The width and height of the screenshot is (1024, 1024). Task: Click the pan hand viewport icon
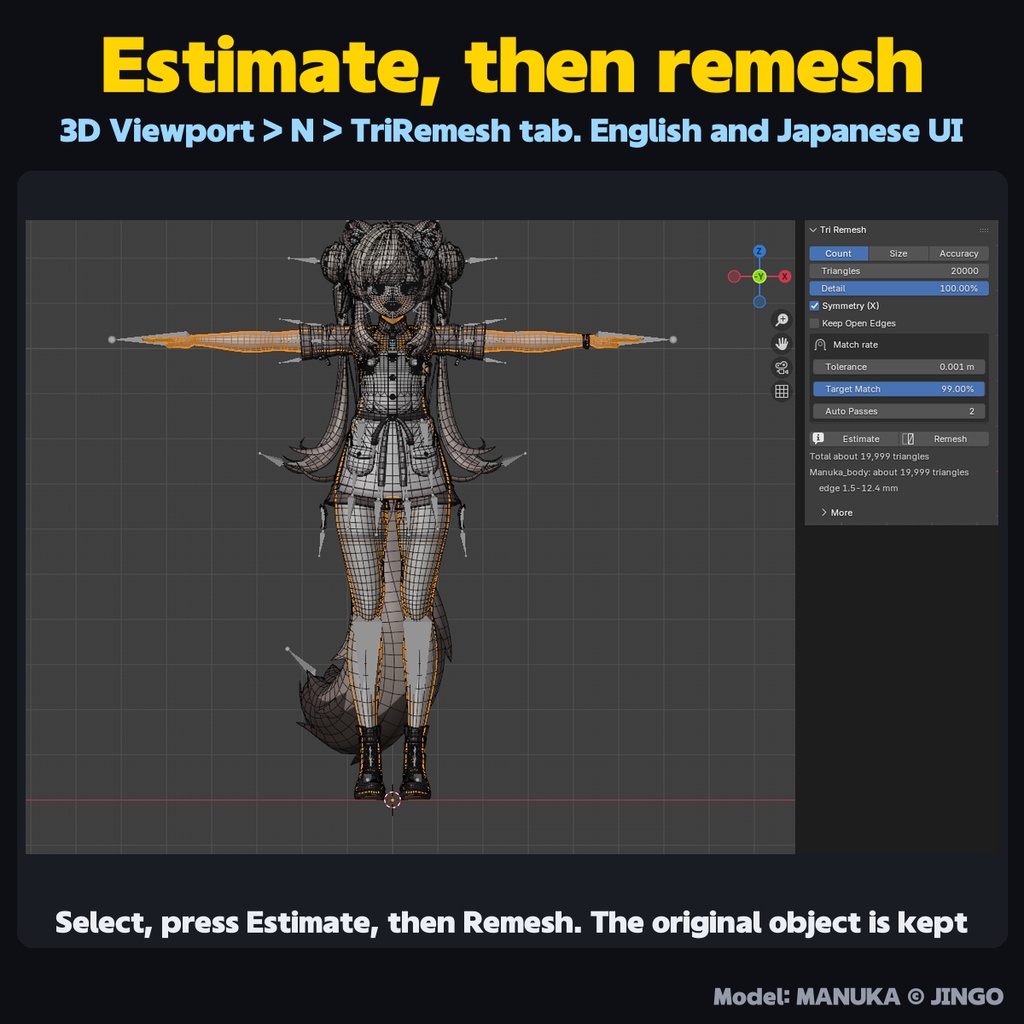(x=781, y=344)
